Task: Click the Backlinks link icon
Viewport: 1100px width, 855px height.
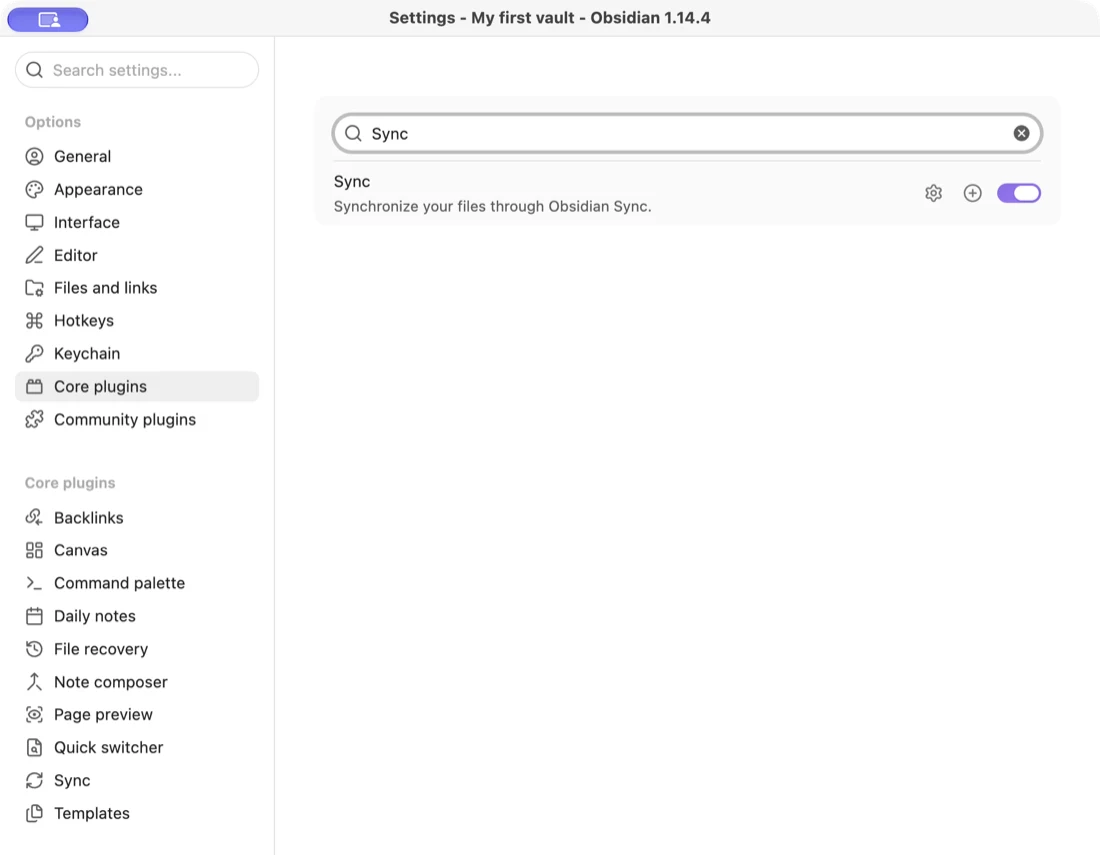Action: coord(34,518)
